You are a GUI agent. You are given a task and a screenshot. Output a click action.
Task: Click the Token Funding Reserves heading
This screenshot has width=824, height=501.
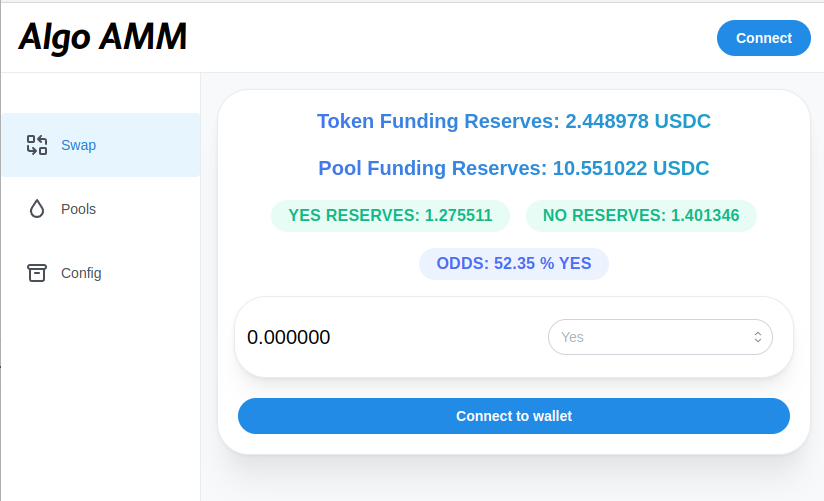(x=513, y=121)
